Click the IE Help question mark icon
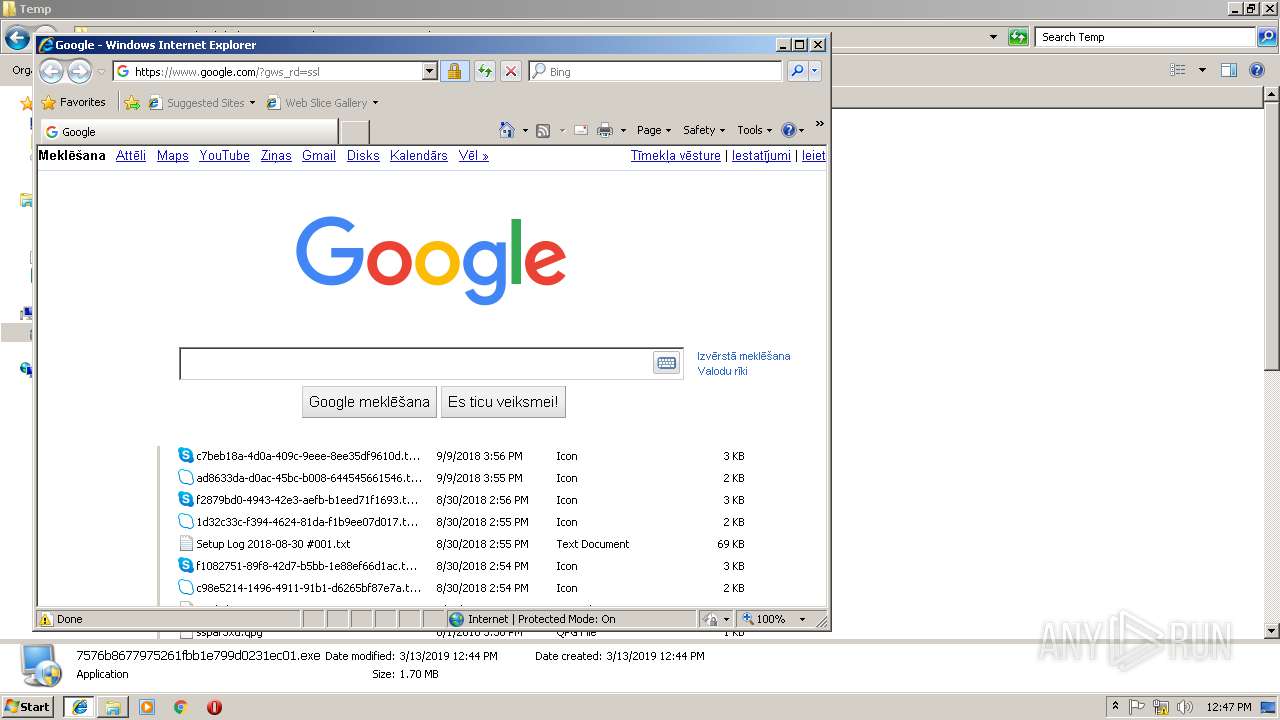 click(788, 130)
